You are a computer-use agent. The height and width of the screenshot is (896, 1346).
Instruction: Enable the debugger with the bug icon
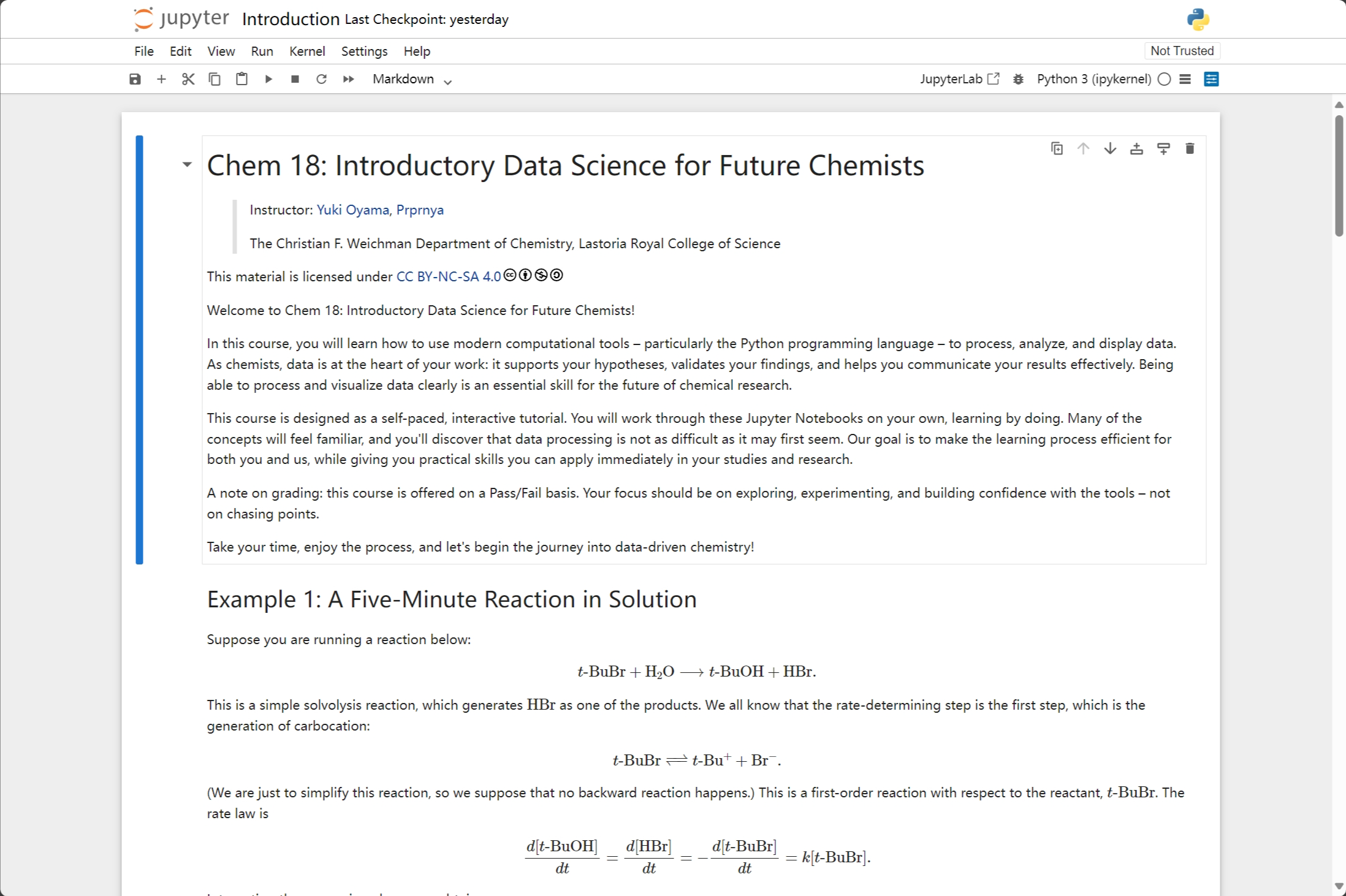(1018, 78)
